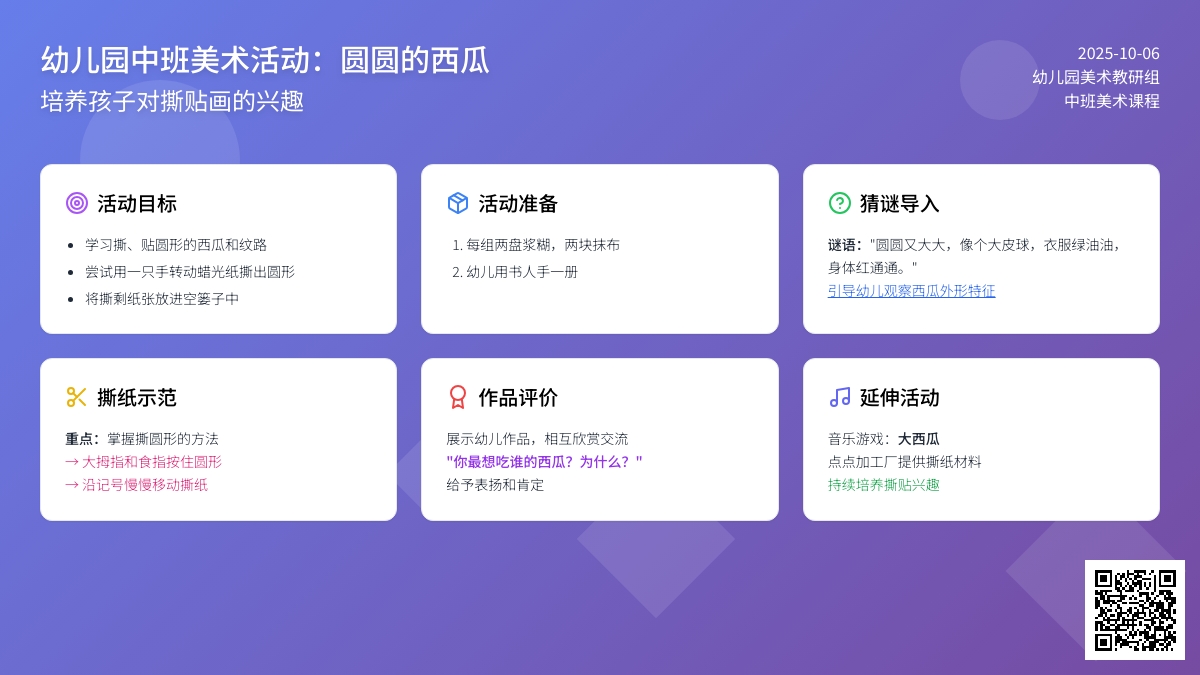The height and width of the screenshot is (675, 1200).
Task: Click the music note icon beside 延伸活动
Action: (x=840, y=397)
